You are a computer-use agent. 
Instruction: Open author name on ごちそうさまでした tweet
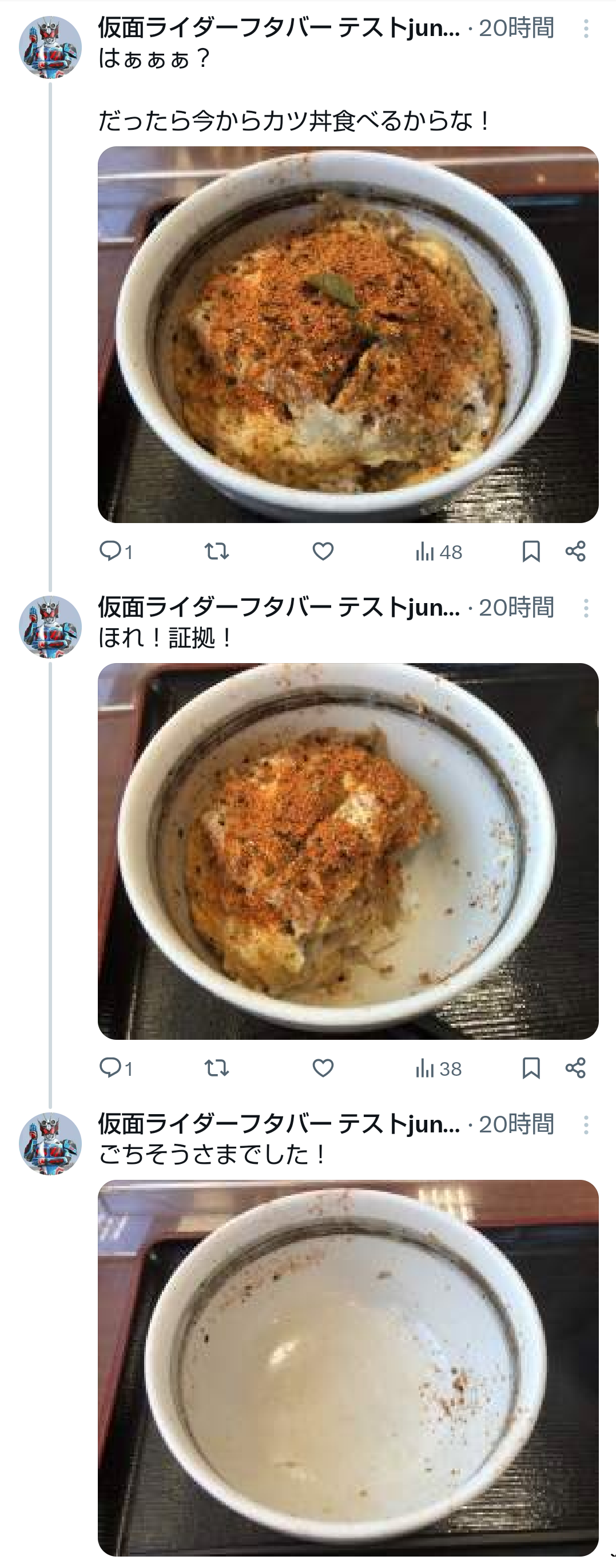tap(279, 1124)
